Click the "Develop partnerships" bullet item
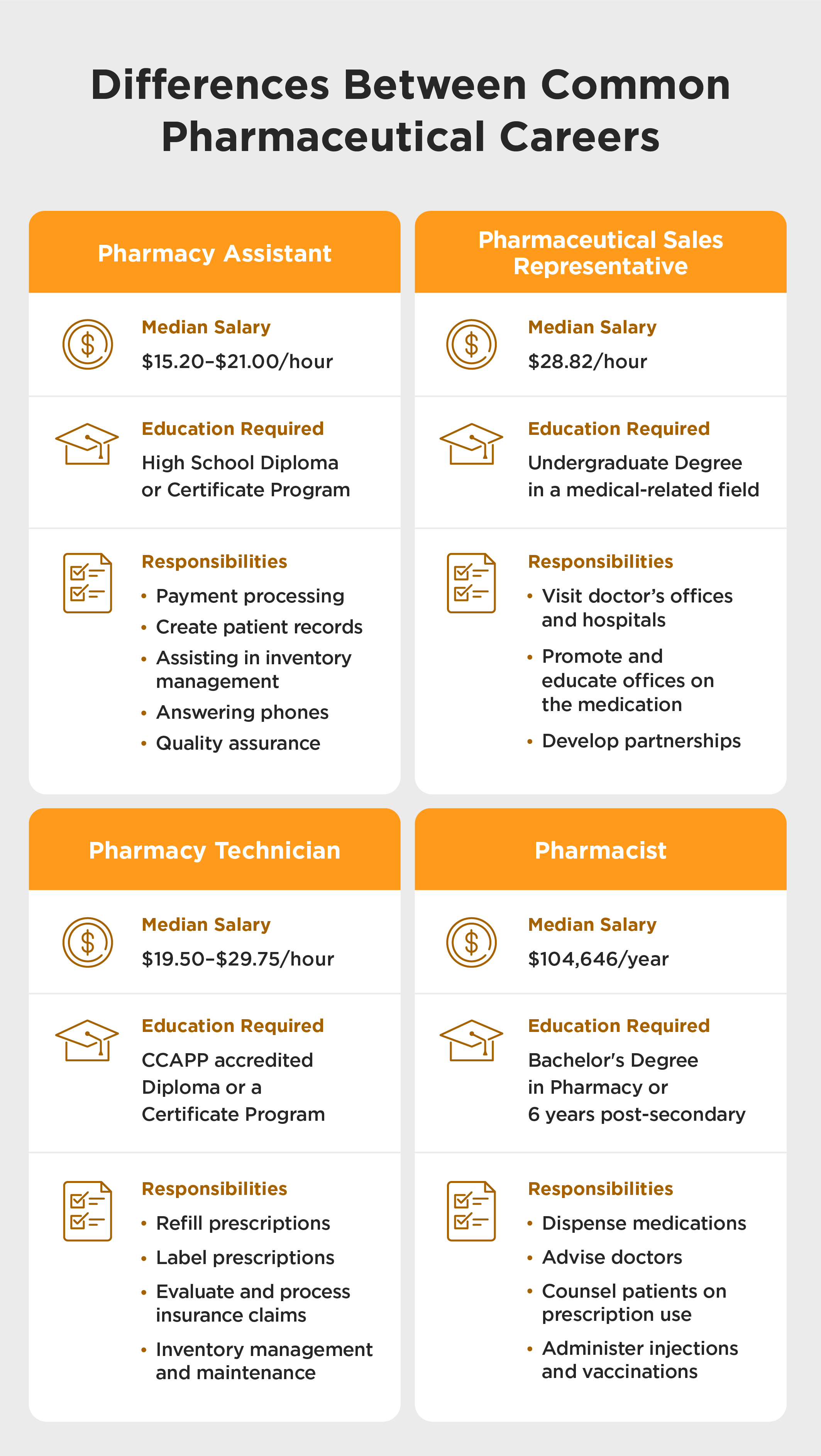The height and width of the screenshot is (1456, 821). click(641, 740)
